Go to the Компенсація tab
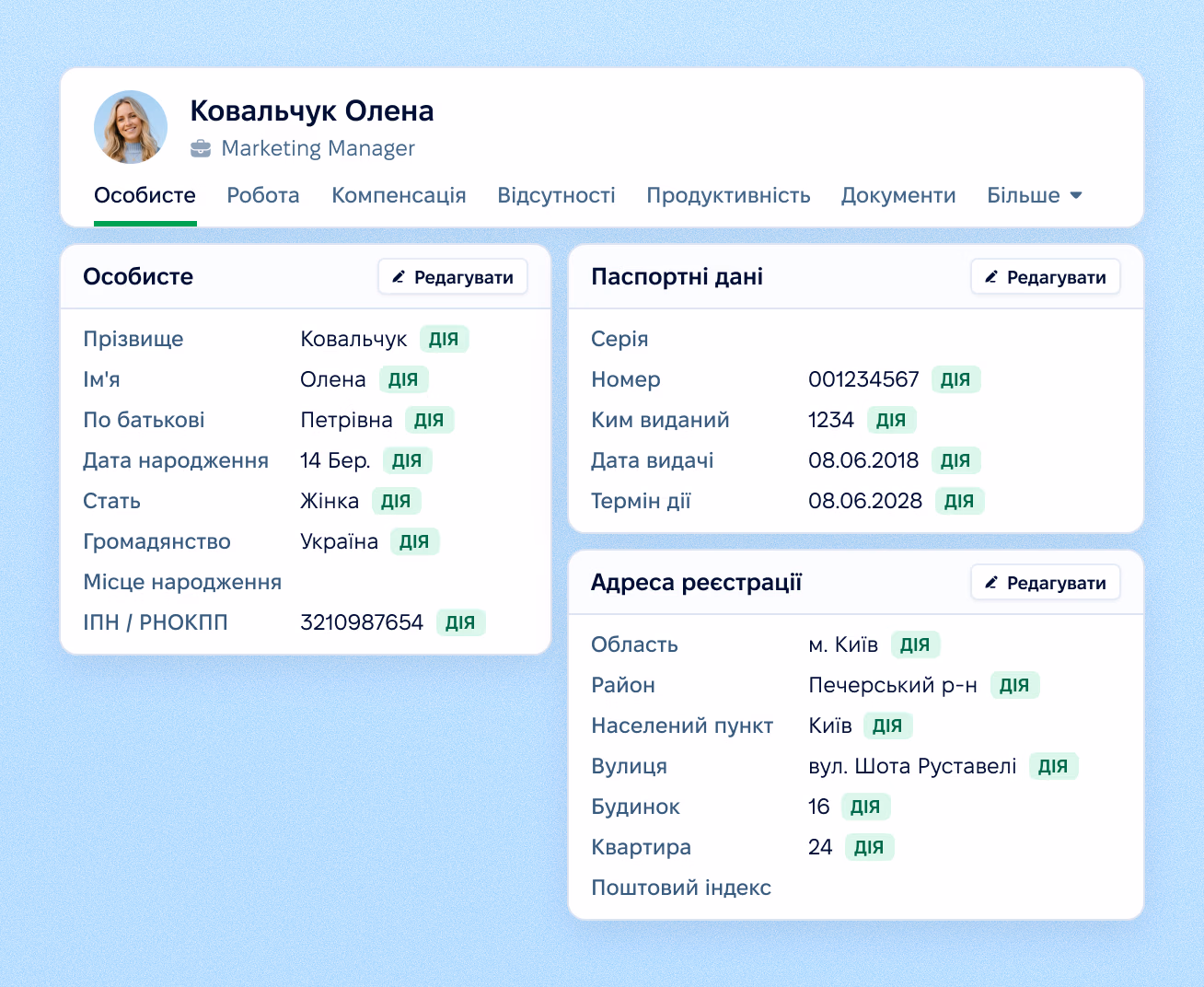 tap(399, 195)
